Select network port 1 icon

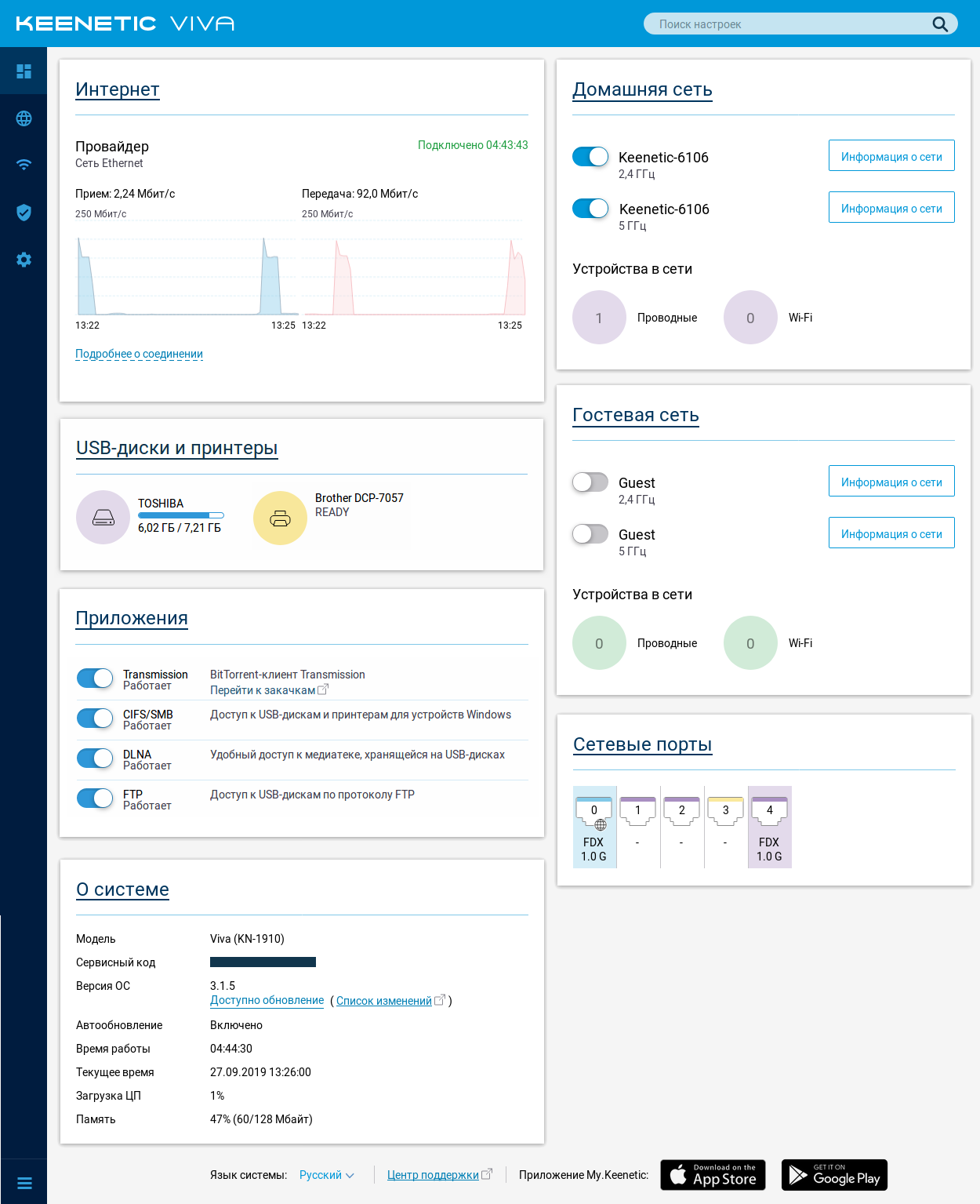coord(638,812)
